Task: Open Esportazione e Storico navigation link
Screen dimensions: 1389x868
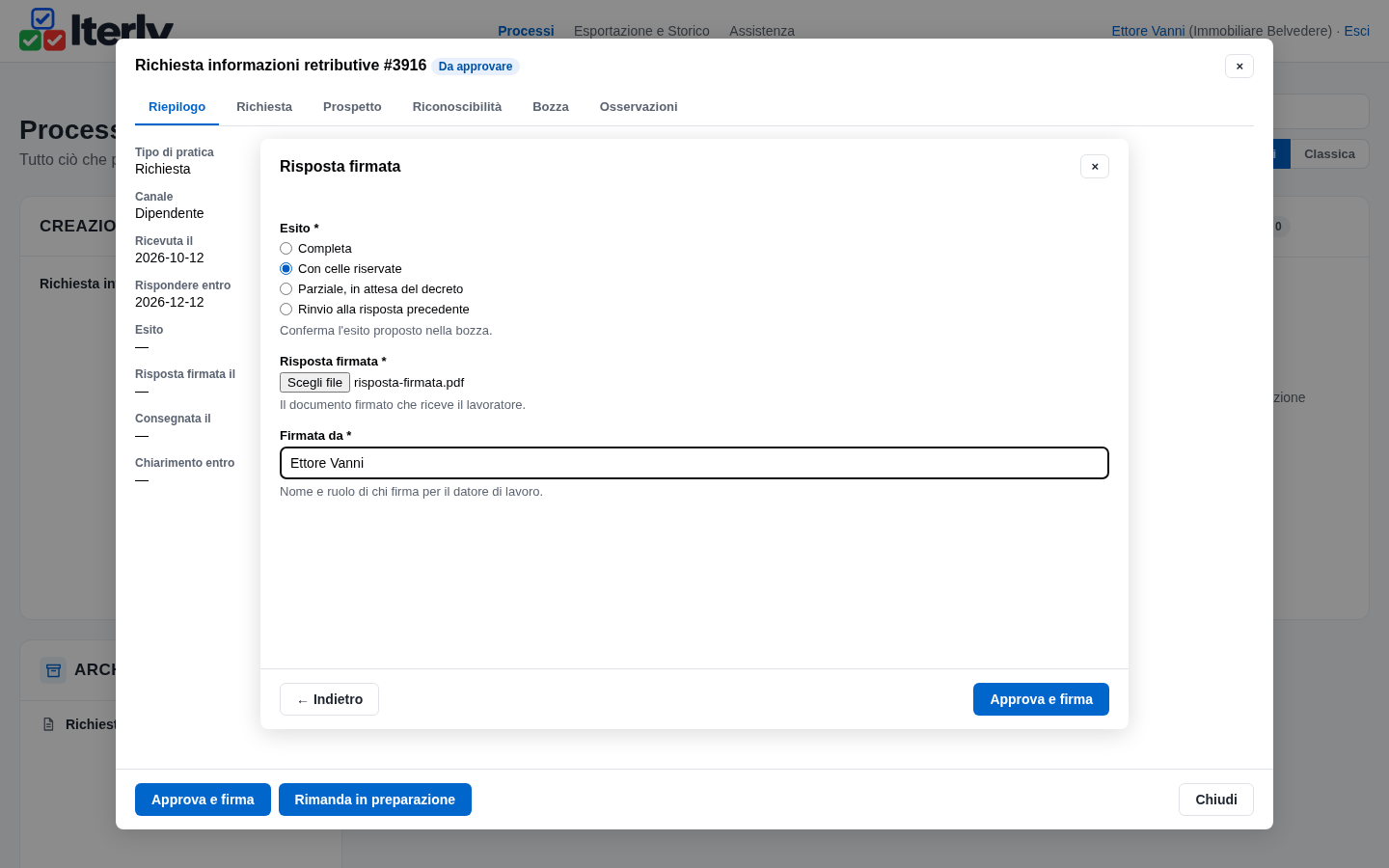Action: point(641,31)
